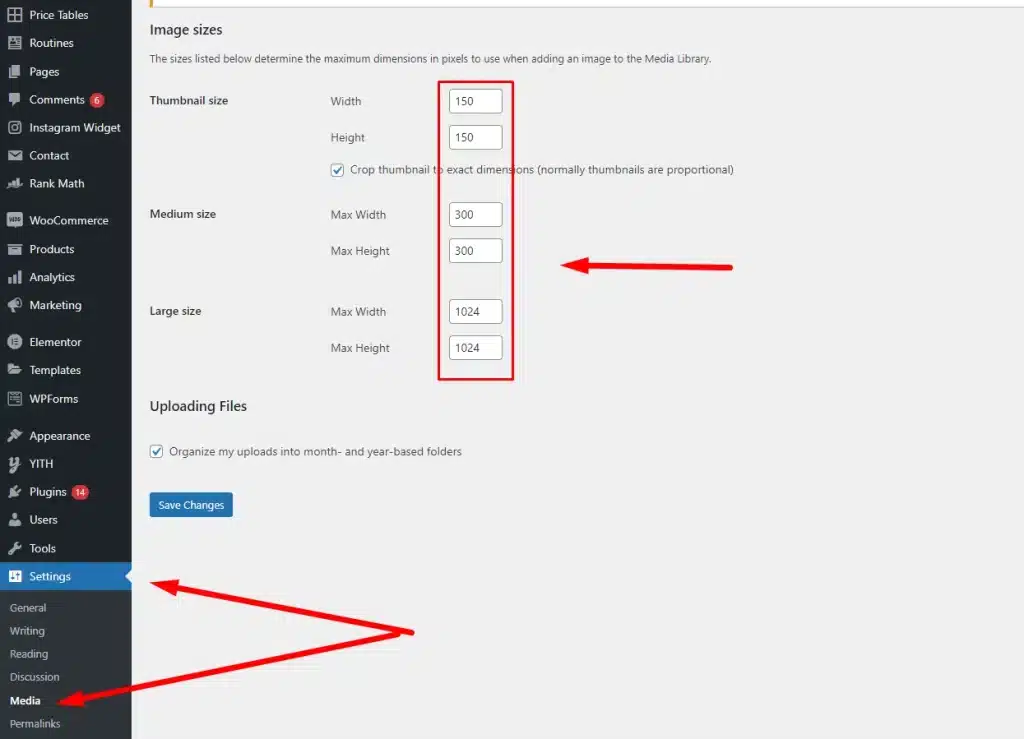The width and height of the screenshot is (1024, 739).
Task: Click the Contact envelope icon
Action: pos(14,155)
